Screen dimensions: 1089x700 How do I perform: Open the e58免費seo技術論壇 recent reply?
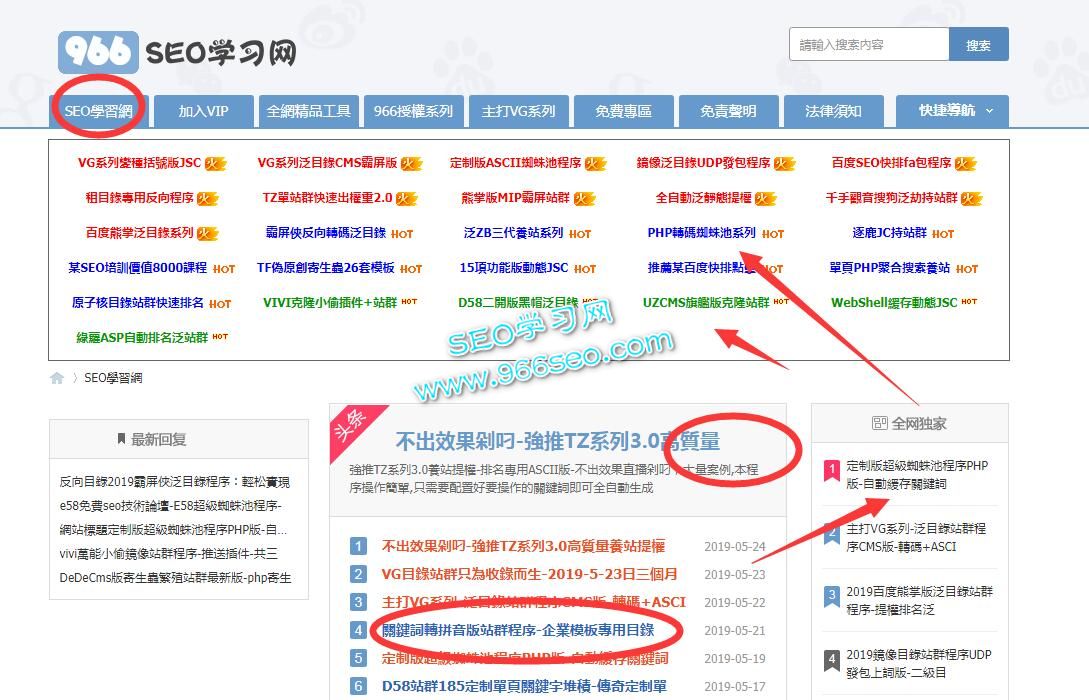pos(171,506)
